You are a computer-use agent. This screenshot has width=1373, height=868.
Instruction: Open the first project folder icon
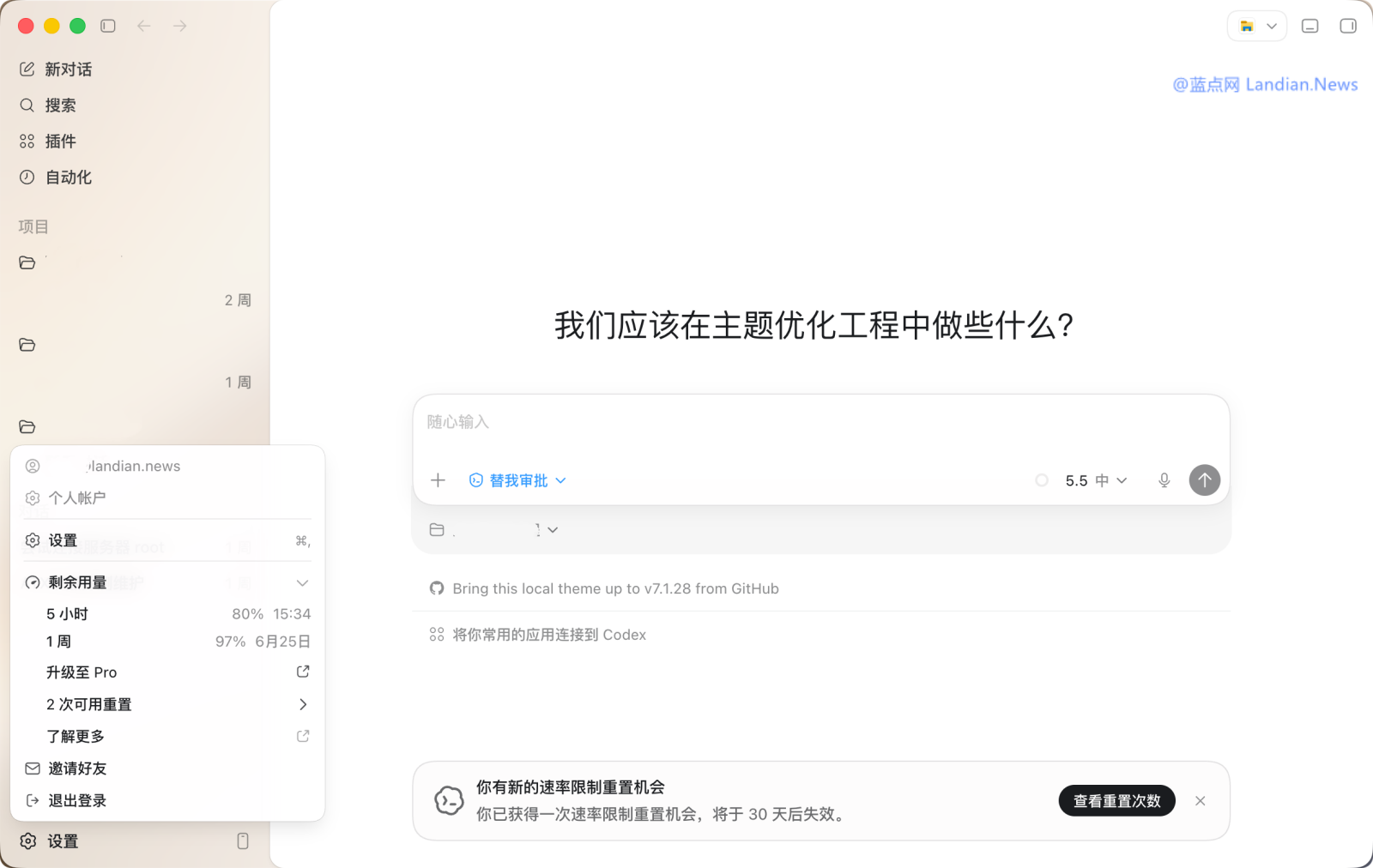[x=27, y=262]
